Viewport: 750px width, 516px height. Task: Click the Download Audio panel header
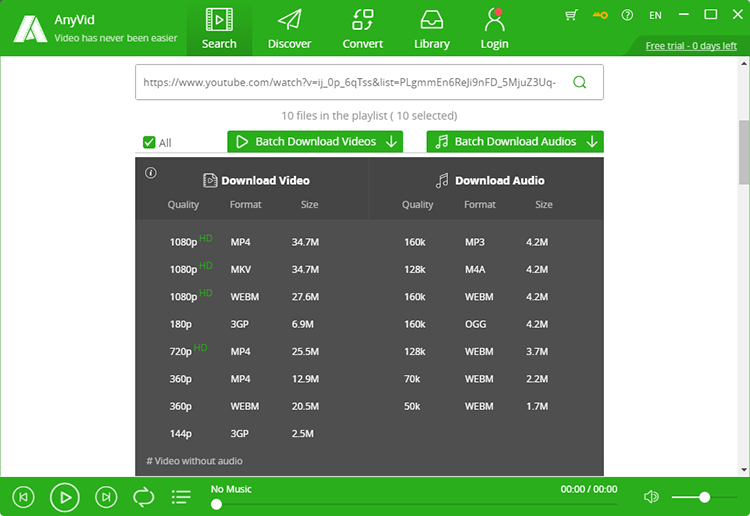490,180
